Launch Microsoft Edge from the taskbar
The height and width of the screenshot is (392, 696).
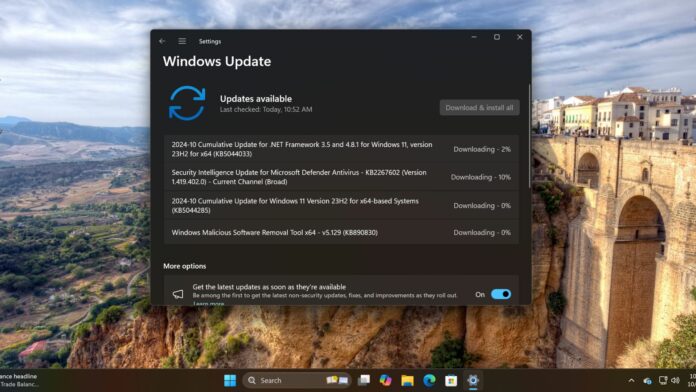[x=429, y=380]
